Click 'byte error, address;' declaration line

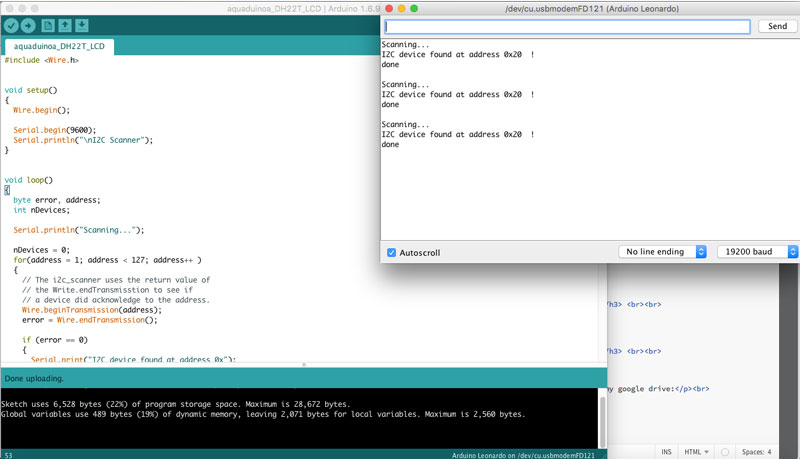[57, 200]
